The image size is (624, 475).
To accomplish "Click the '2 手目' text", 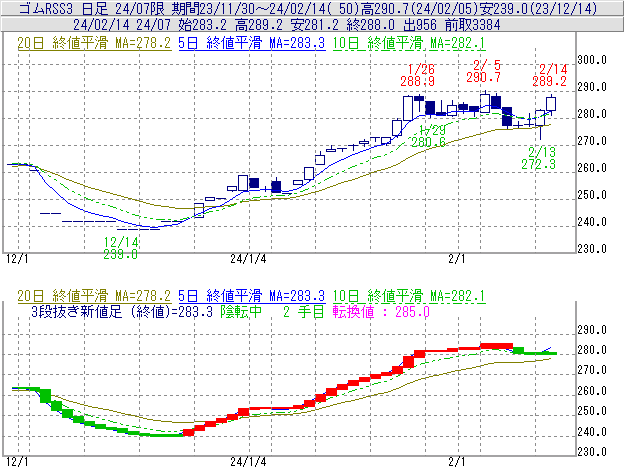I will pyautogui.click(x=304, y=311).
